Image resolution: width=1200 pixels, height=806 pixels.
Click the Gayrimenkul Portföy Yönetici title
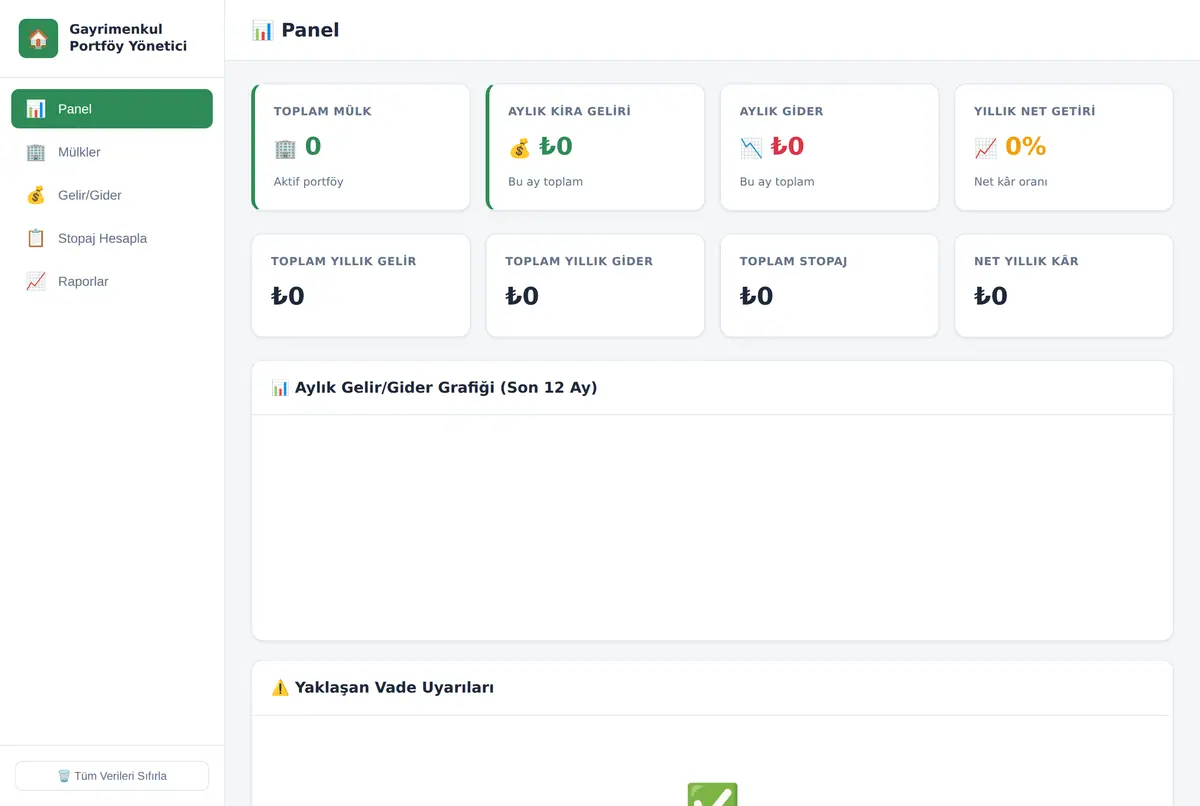coord(128,38)
